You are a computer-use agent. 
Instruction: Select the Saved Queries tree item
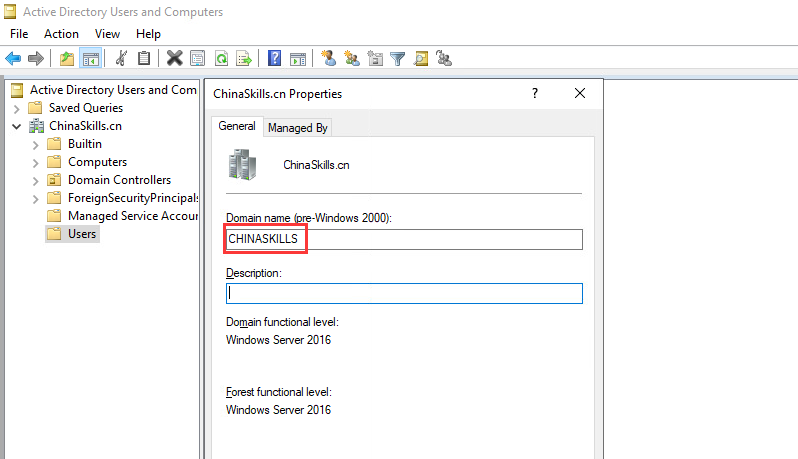(86, 108)
